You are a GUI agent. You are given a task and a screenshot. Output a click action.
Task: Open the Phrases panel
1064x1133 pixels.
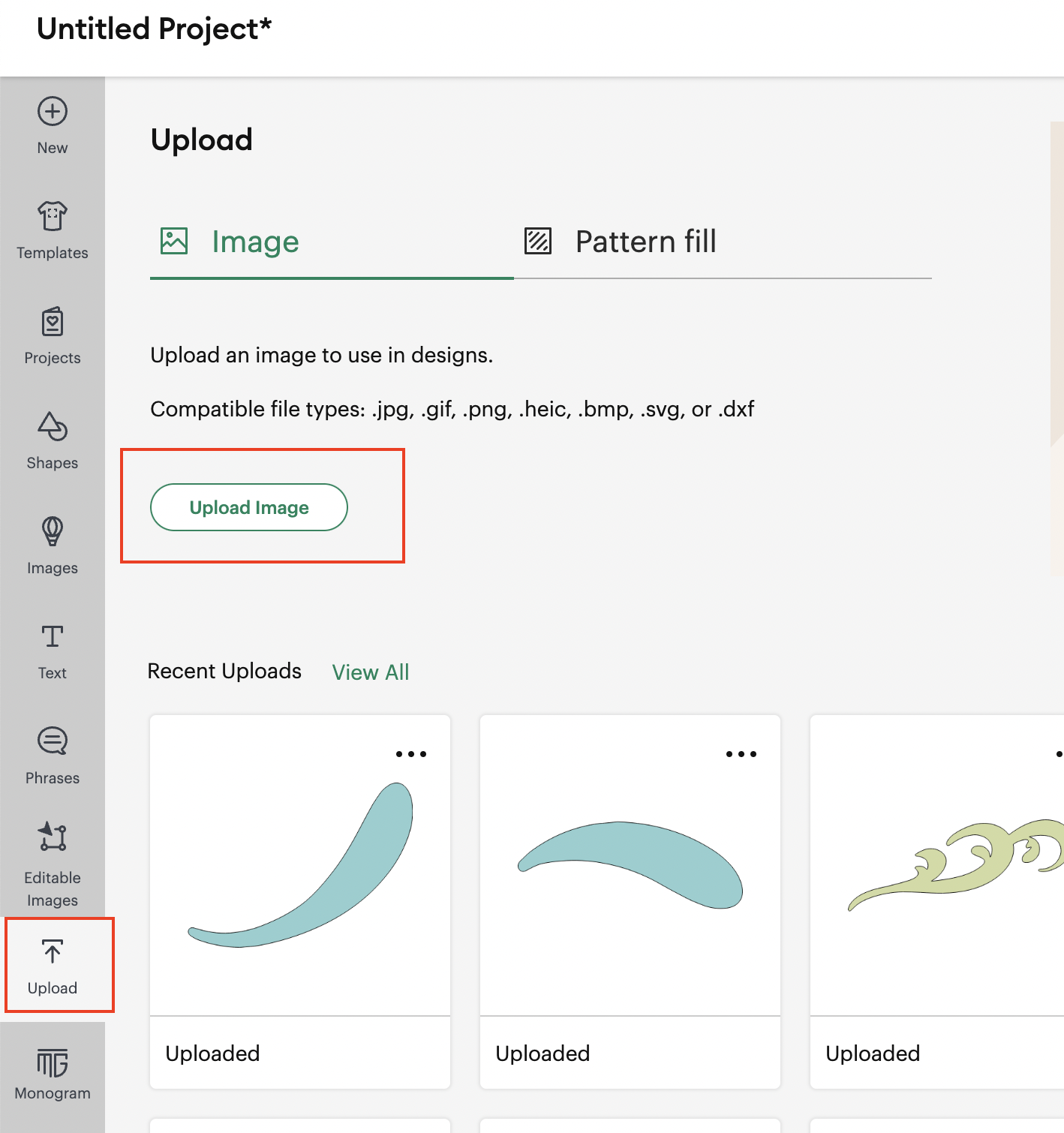tap(53, 755)
